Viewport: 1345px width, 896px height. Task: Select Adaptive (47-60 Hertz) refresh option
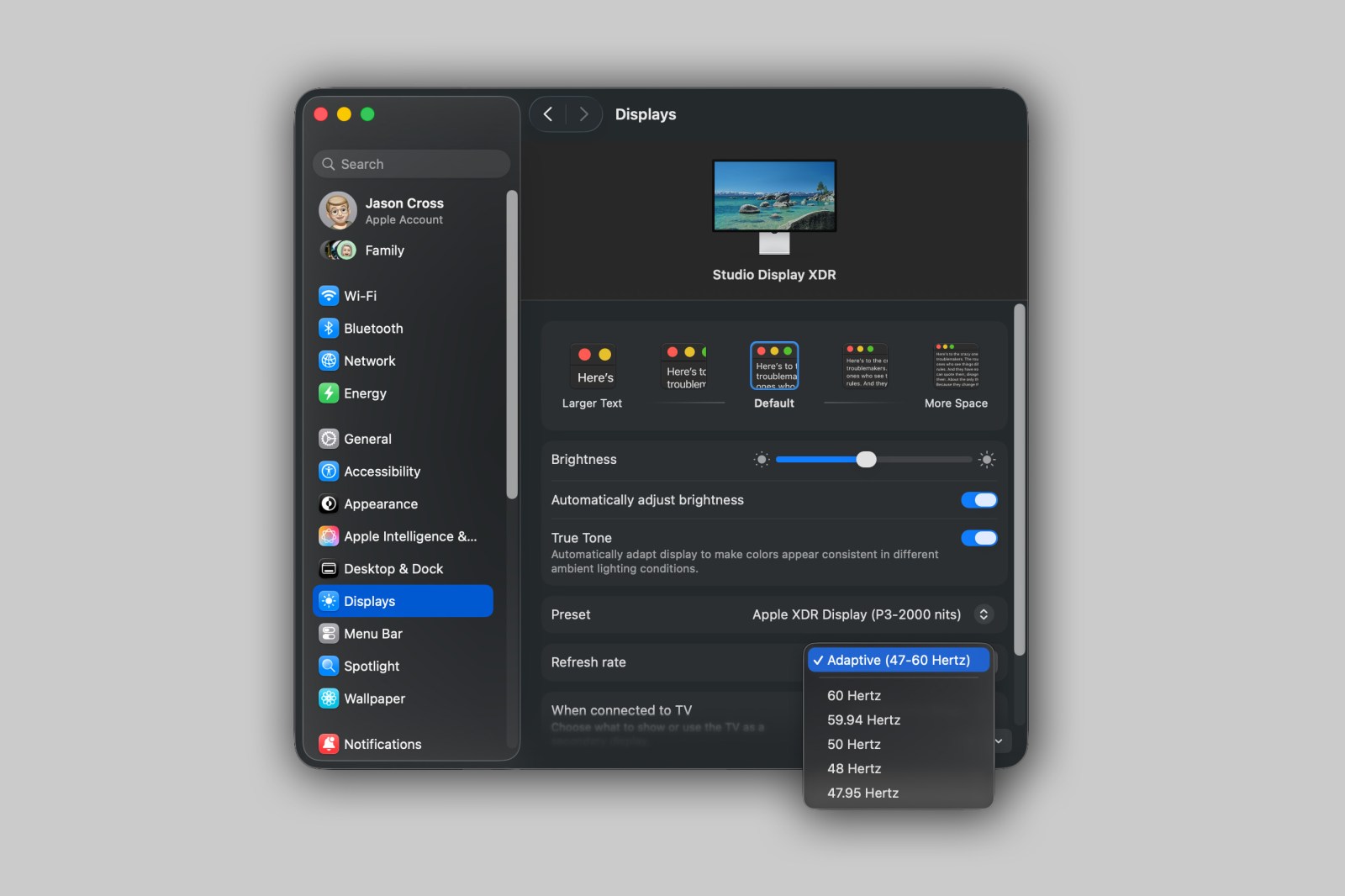click(898, 661)
